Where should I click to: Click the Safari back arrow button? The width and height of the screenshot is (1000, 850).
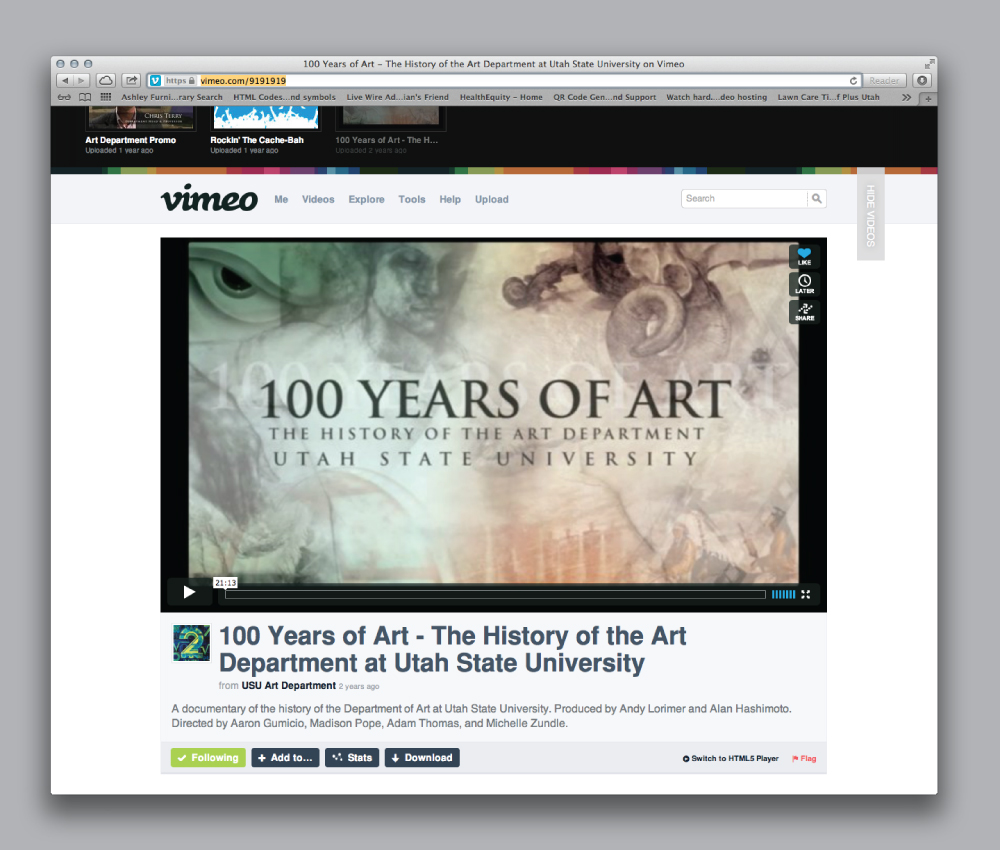64,80
